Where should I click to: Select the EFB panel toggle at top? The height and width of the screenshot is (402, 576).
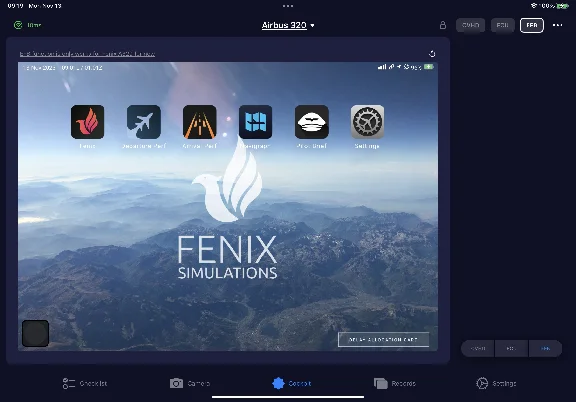(532, 25)
